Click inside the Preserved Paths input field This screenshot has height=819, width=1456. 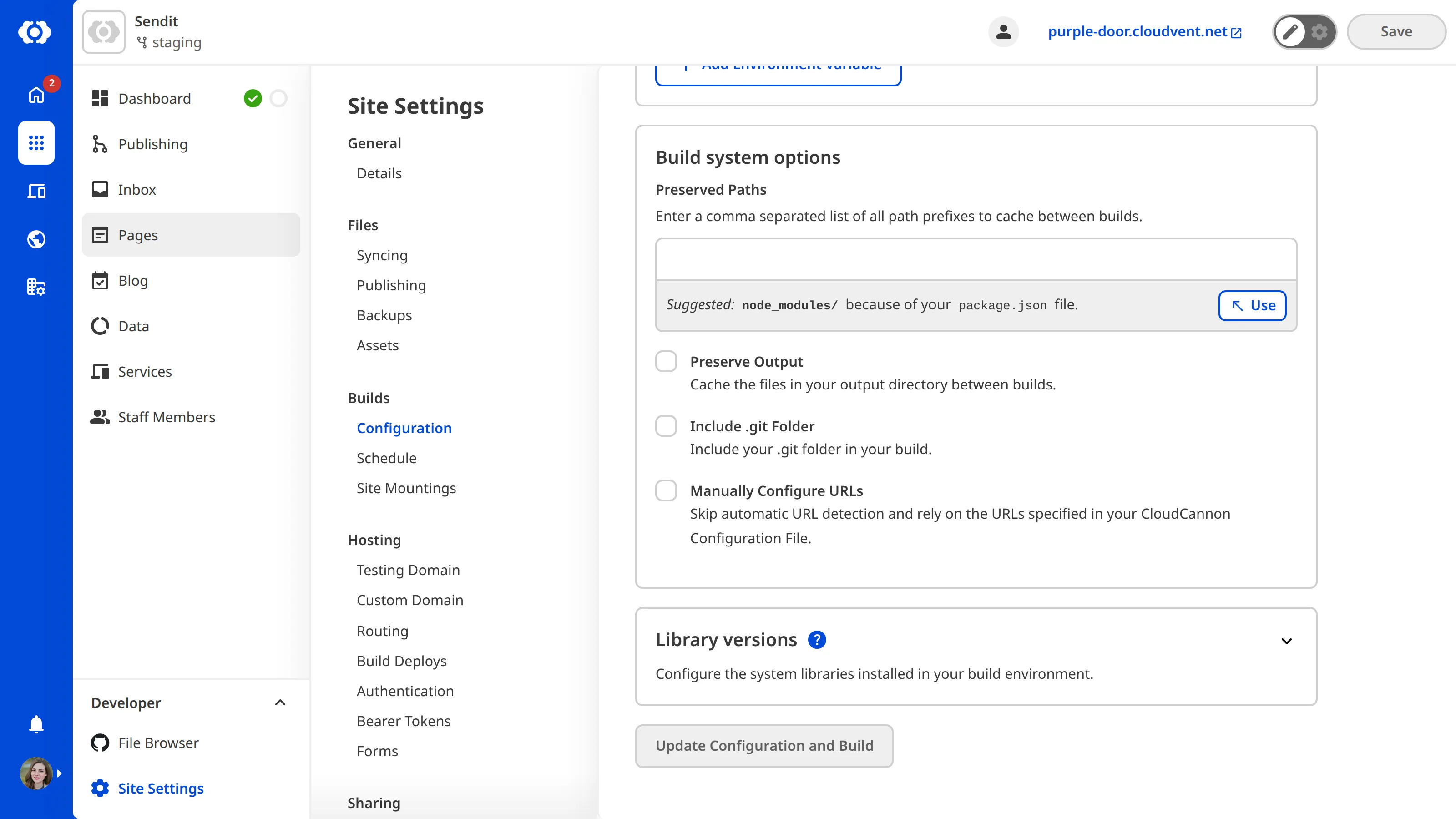pos(975,259)
